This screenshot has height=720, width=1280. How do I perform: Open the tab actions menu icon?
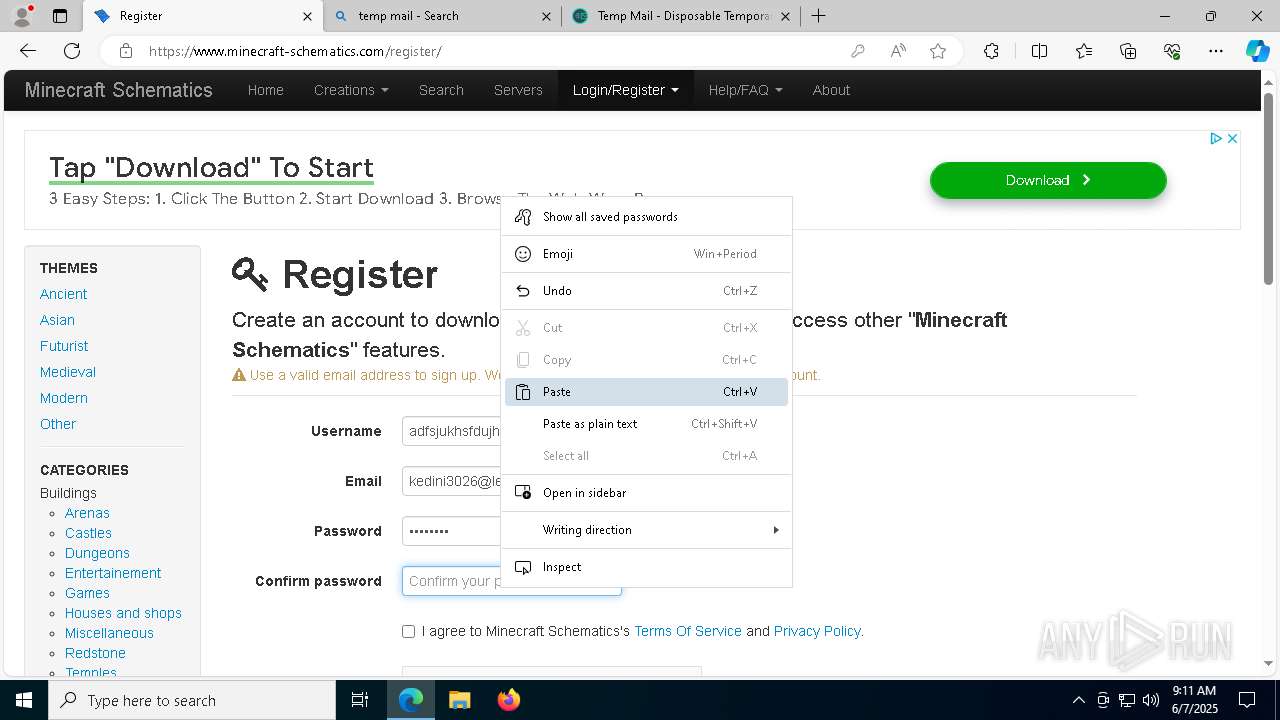pyautogui.click(x=60, y=16)
